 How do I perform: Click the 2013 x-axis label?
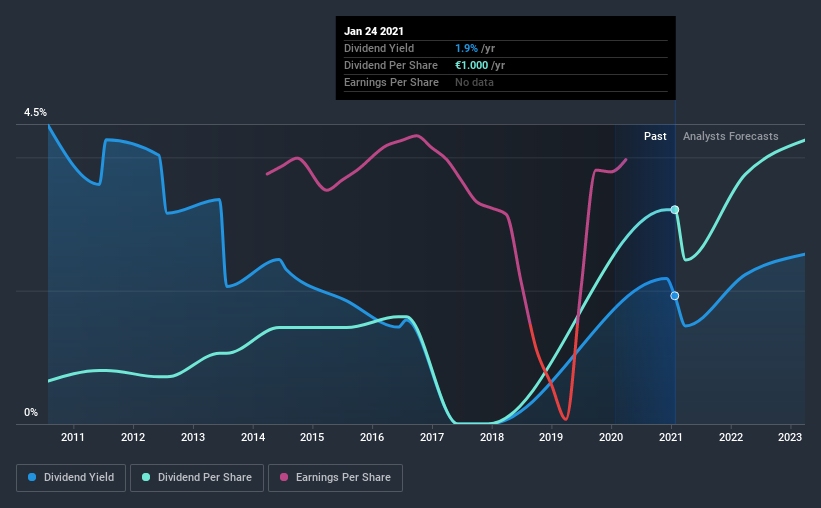coord(193,437)
